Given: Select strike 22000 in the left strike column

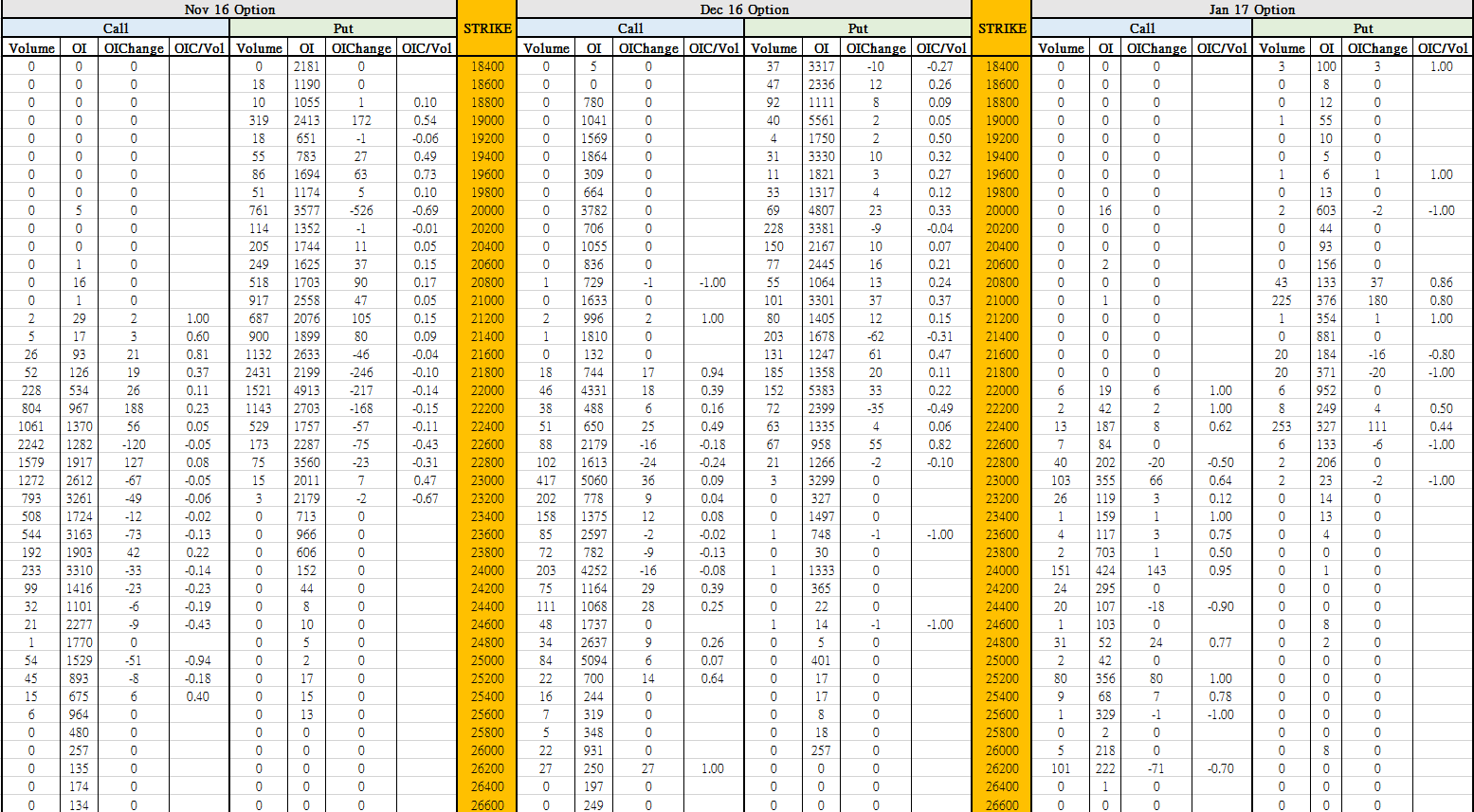Looking at the screenshot, I should point(487,390).
